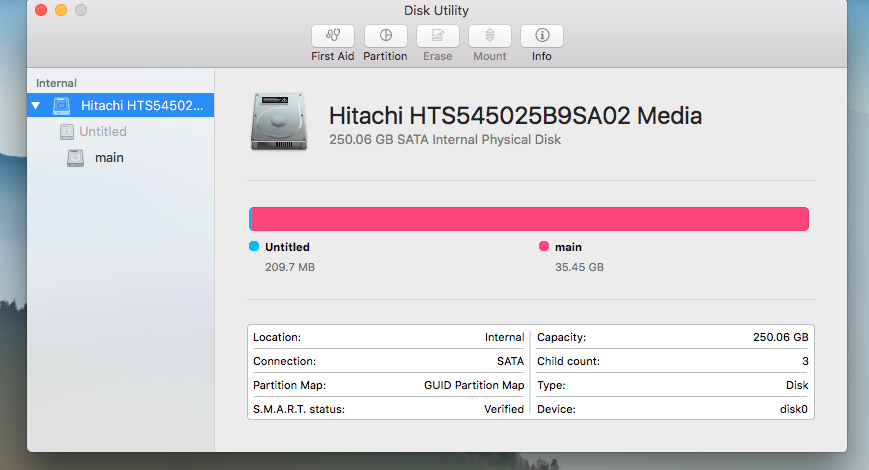Image resolution: width=869 pixels, height=470 pixels.
Task: Click the Disk Utility window title
Action: point(436,11)
